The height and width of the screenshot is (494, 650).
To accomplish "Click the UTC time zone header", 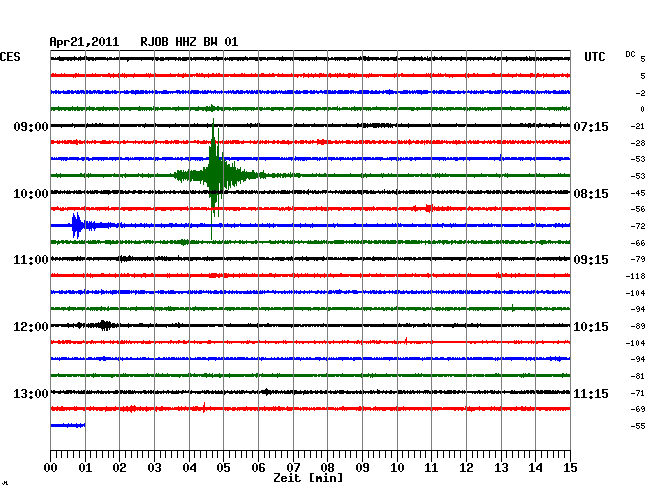I will (x=594, y=57).
